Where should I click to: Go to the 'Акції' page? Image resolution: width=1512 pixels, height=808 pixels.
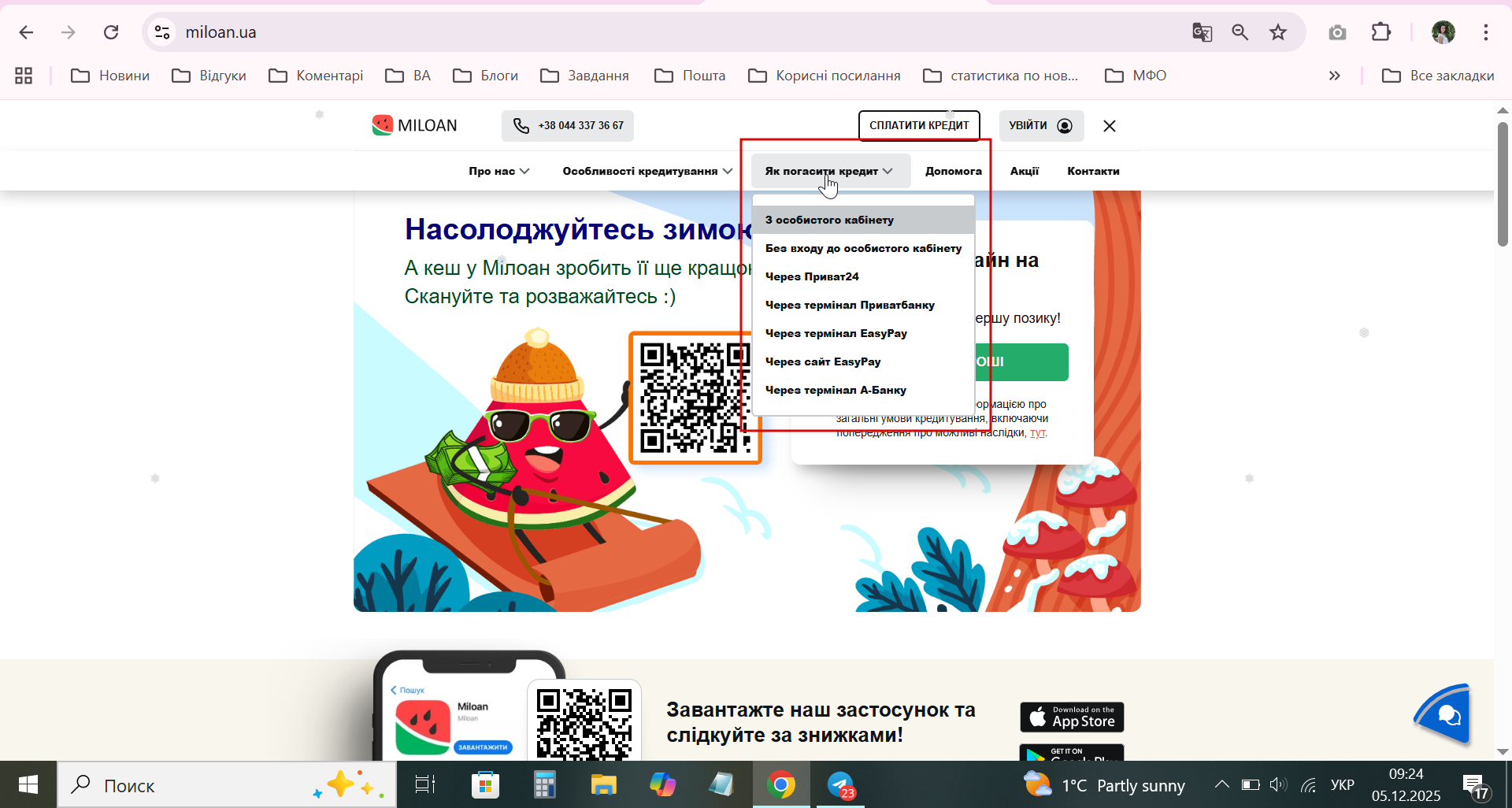tap(1025, 171)
